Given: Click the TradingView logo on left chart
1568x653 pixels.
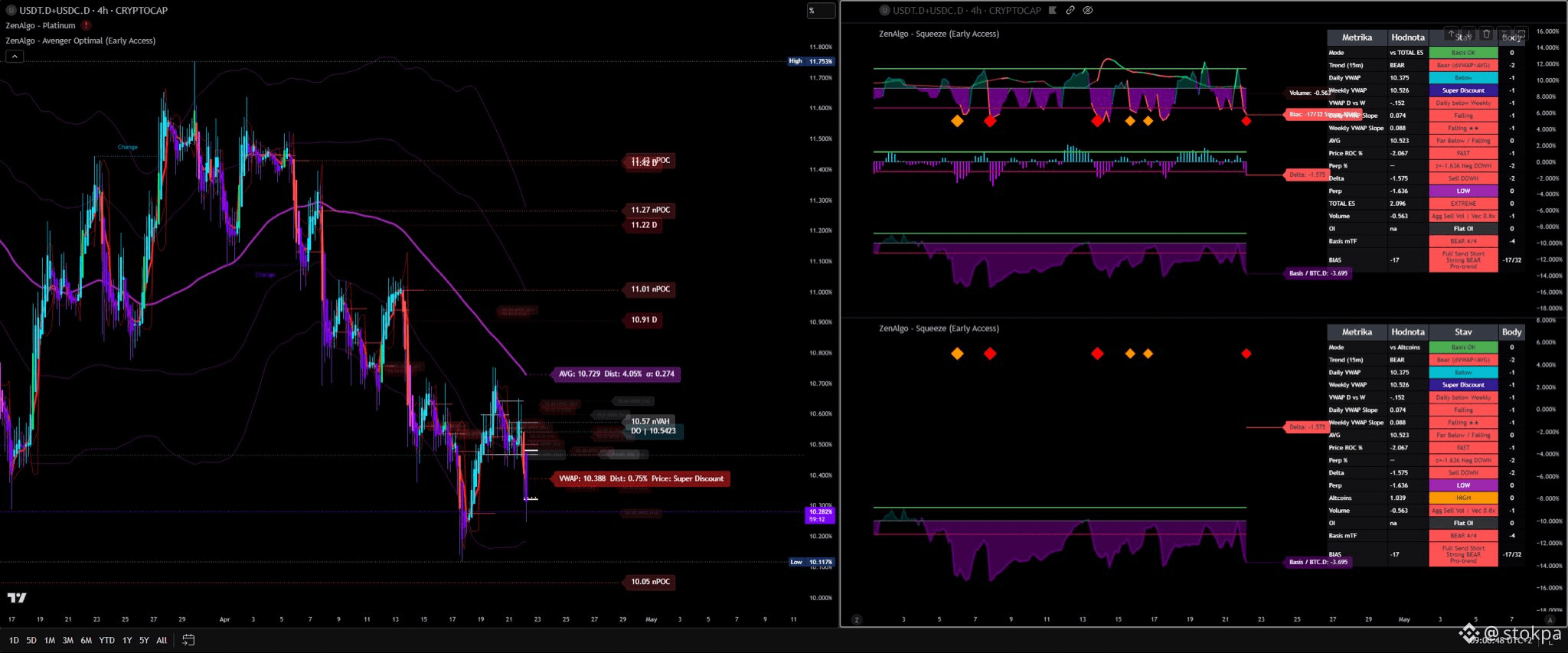Looking at the screenshot, I should click(17, 598).
